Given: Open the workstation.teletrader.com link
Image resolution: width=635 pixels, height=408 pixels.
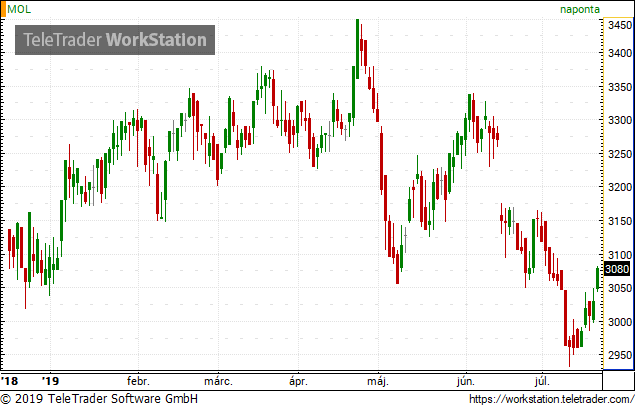Looking at the screenshot, I should pos(551,399).
